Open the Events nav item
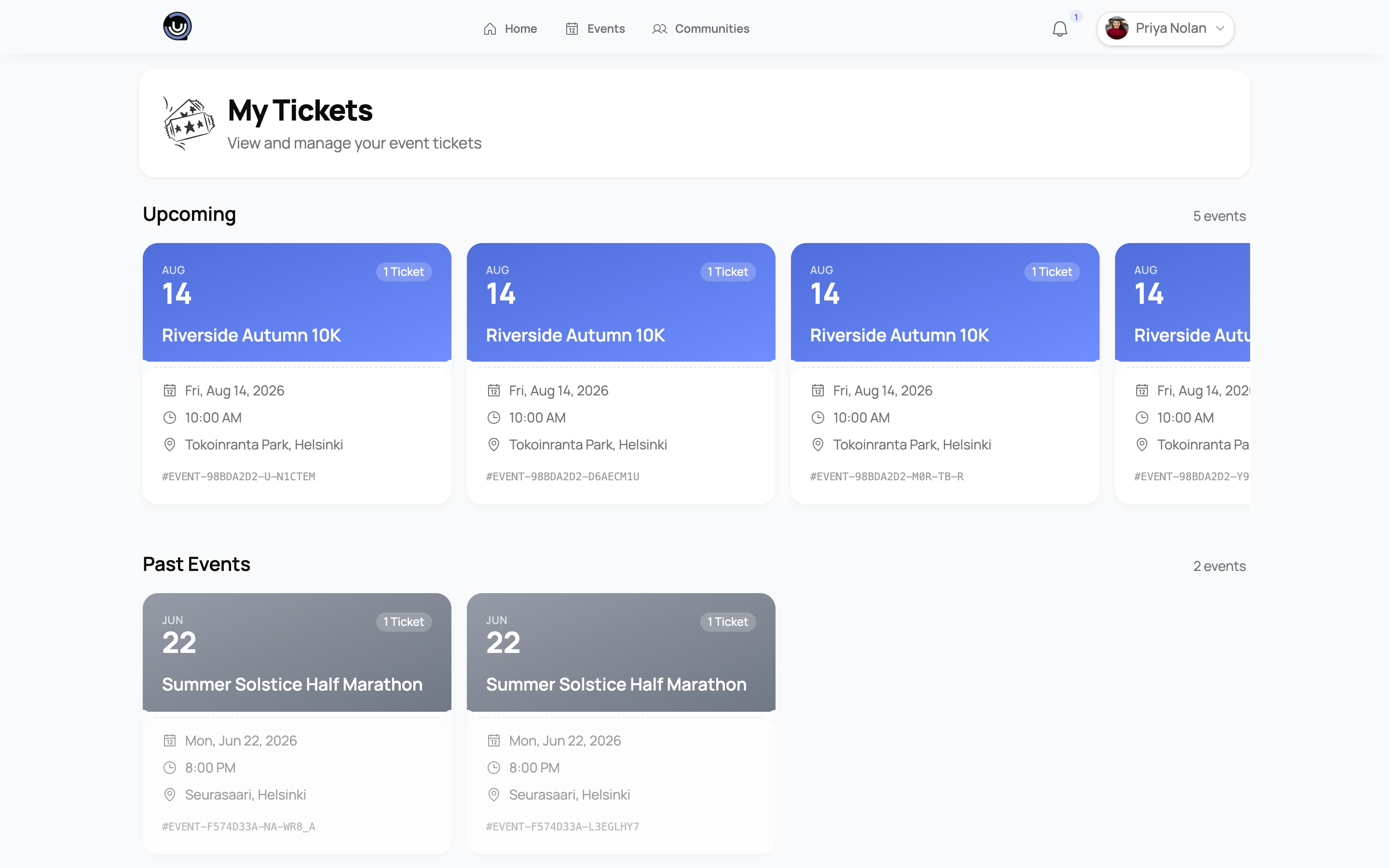The image size is (1389, 868). 595,29
